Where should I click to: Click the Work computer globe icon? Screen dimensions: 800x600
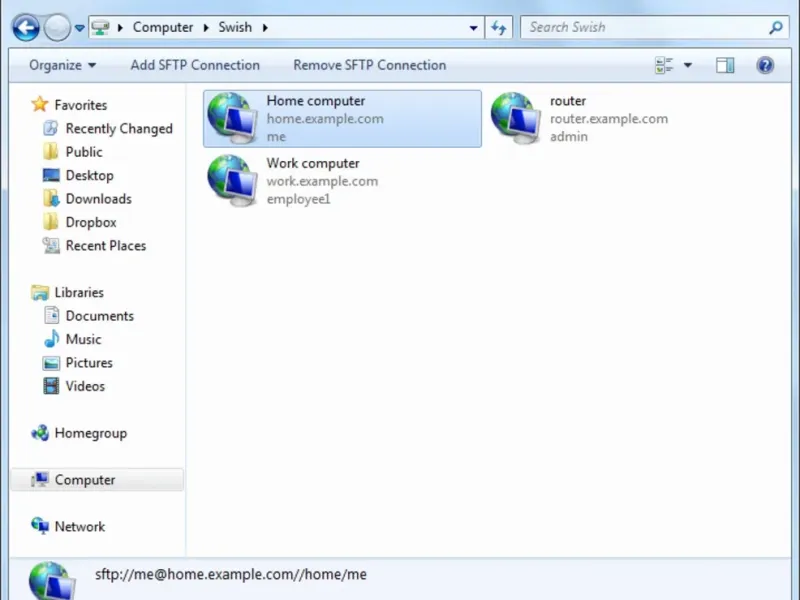232,181
